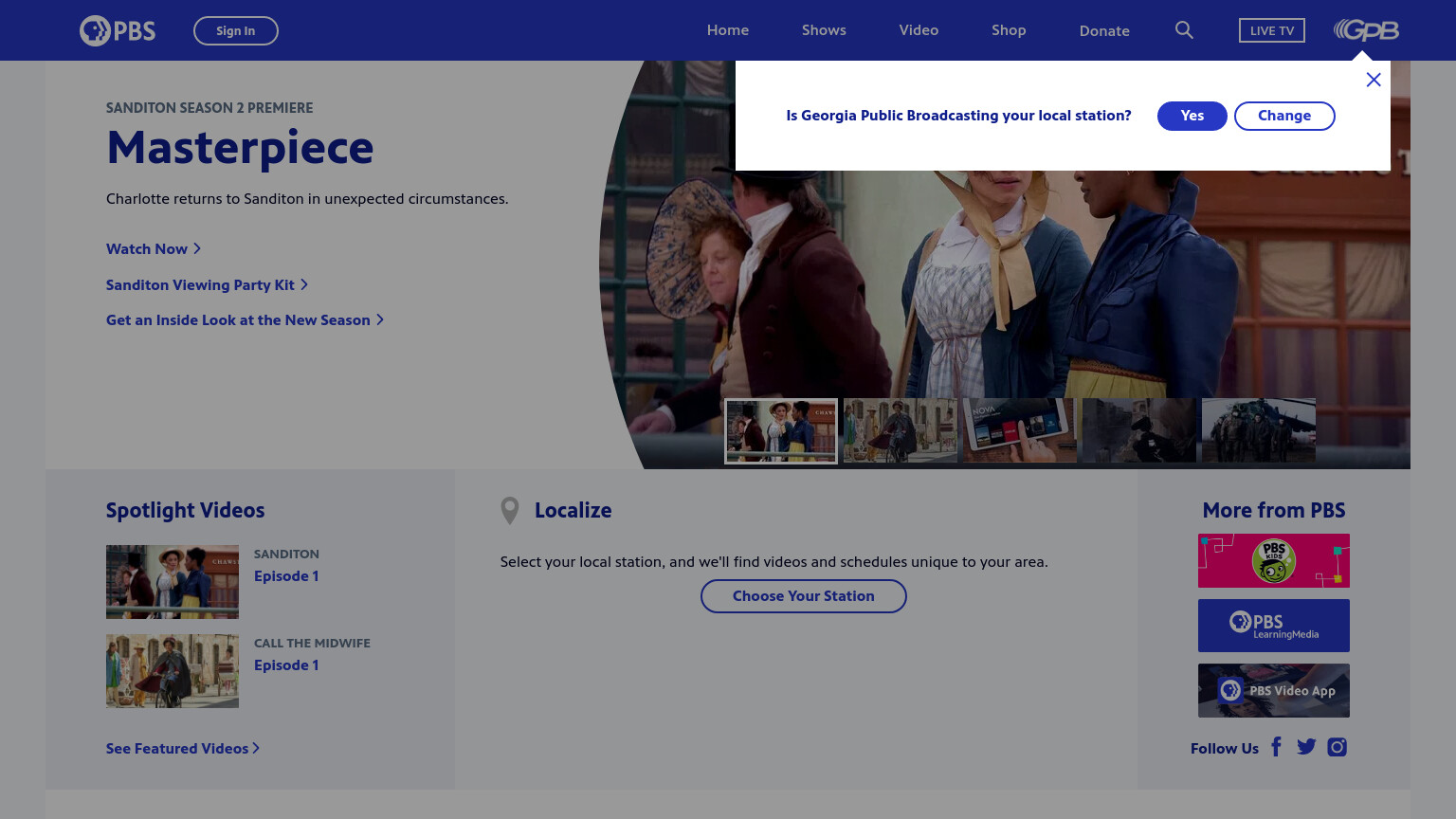Viewport: 1456px width, 819px height.
Task: Select the first Sanditon carousel thumbnail
Action: pos(781,431)
